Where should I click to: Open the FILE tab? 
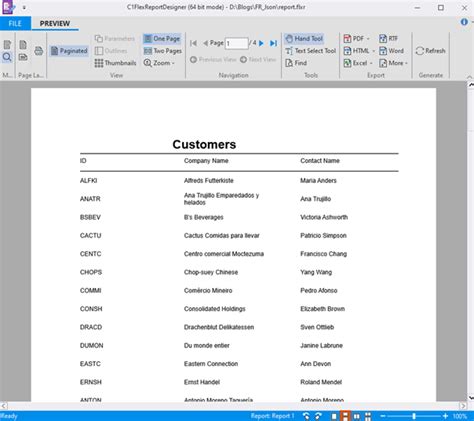coord(15,23)
